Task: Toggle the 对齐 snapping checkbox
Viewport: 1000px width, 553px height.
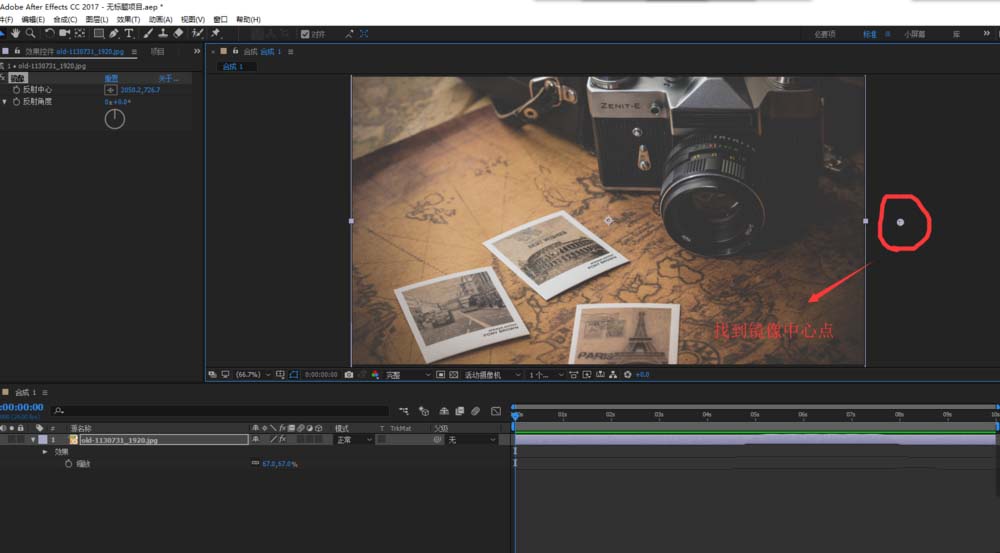Action: (x=306, y=33)
